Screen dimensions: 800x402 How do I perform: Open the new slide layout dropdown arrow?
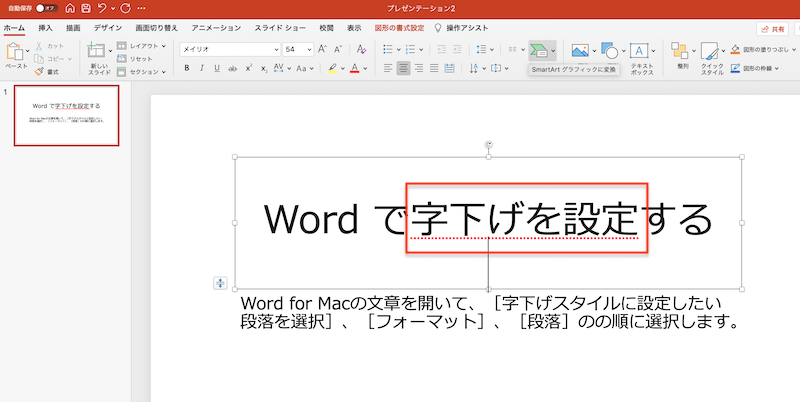click(110, 51)
